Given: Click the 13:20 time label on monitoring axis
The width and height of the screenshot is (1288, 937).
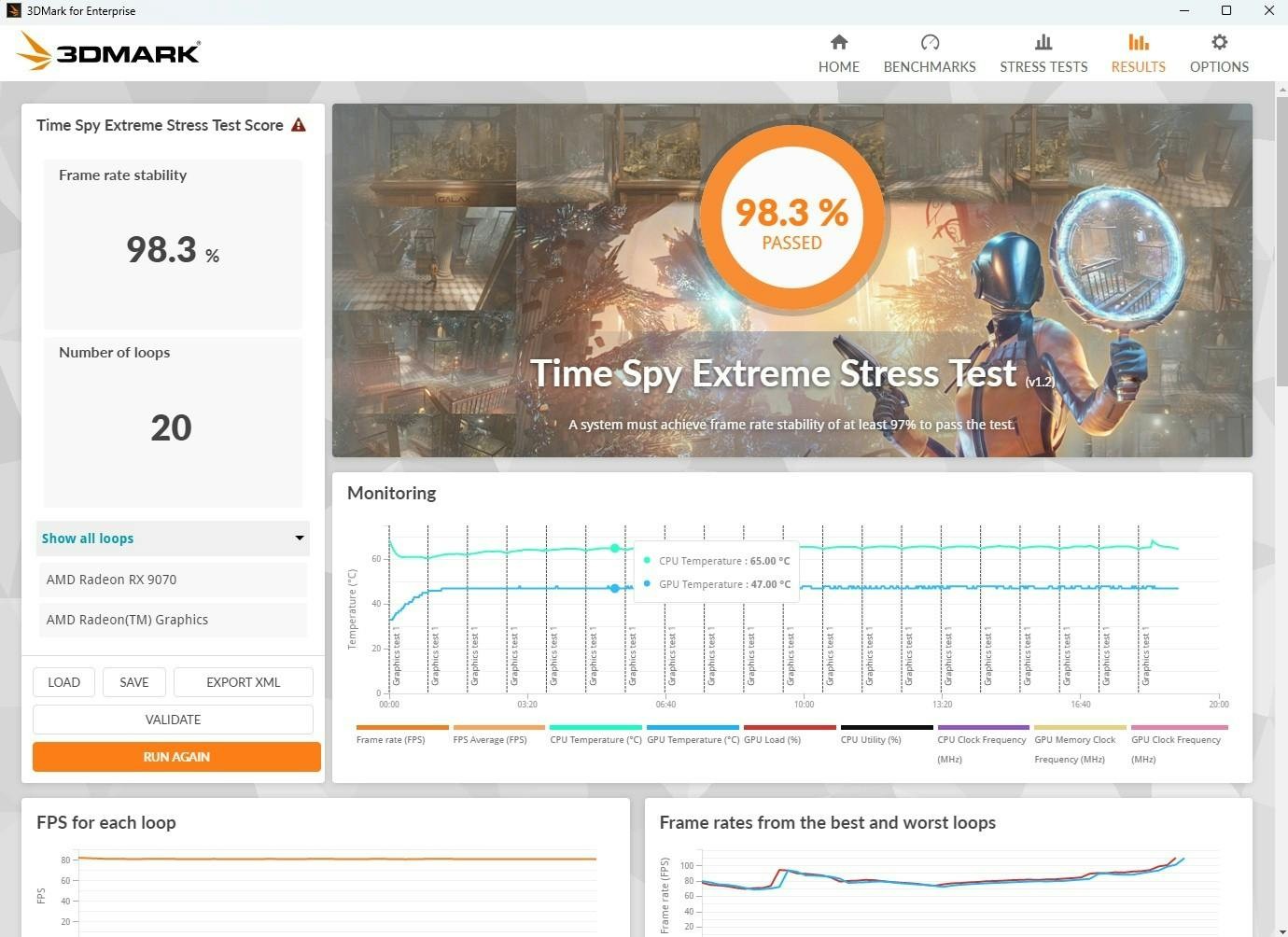Looking at the screenshot, I should [x=942, y=705].
